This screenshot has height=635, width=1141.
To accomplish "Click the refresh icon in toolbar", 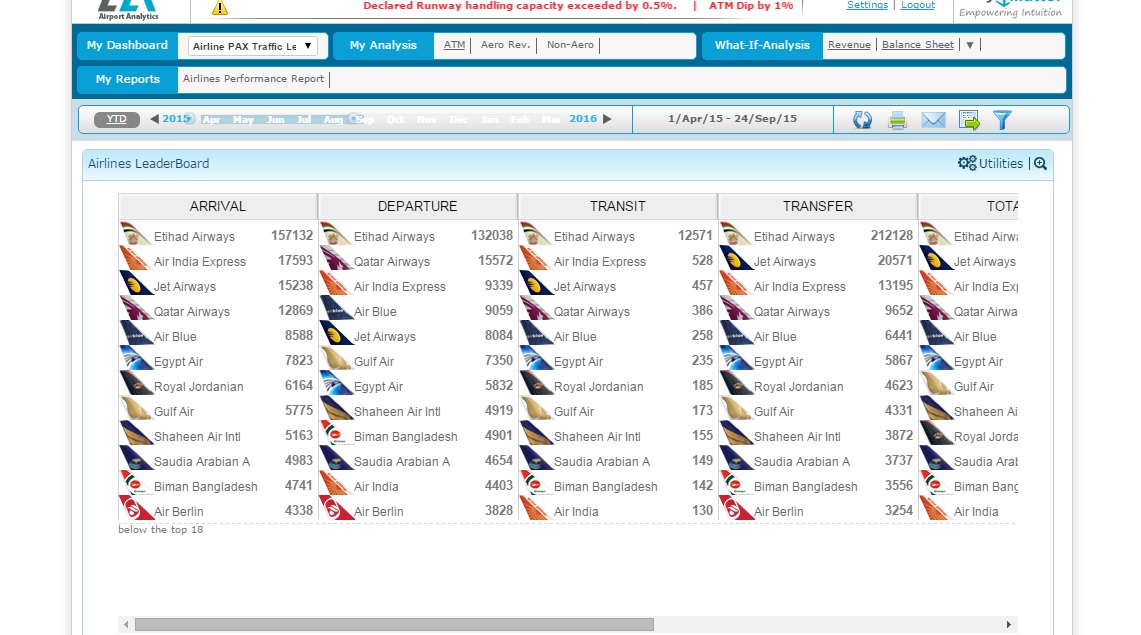I will (x=862, y=120).
